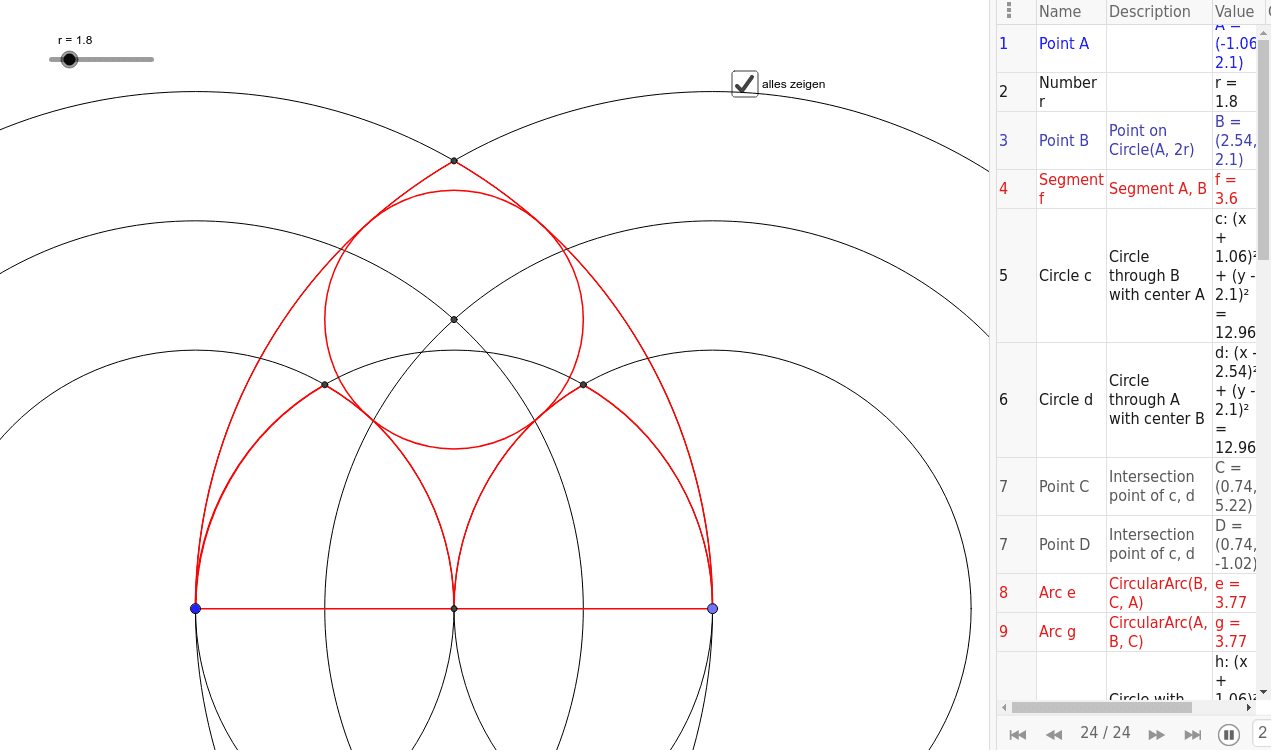Click 'CircularArc(A, B, C)' description
This screenshot has width=1273, height=752.
coord(1159,632)
